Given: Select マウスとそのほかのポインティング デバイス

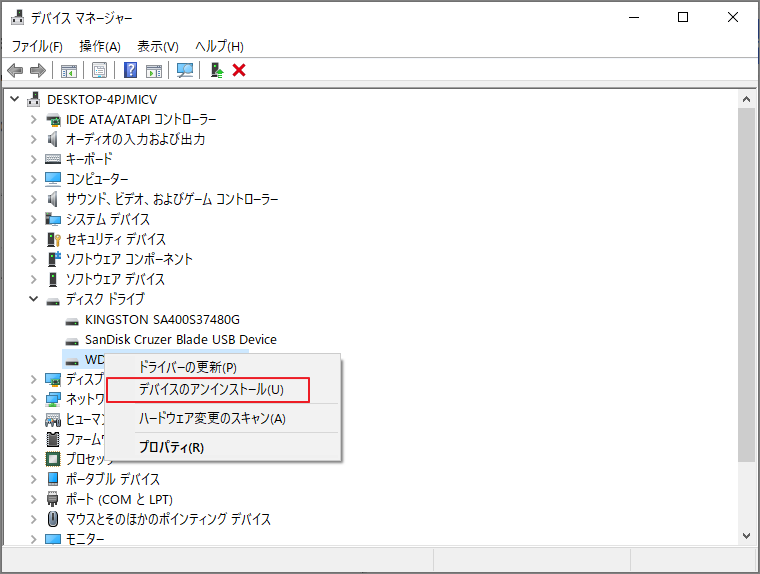Looking at the screenshot, I should [168, 519].
